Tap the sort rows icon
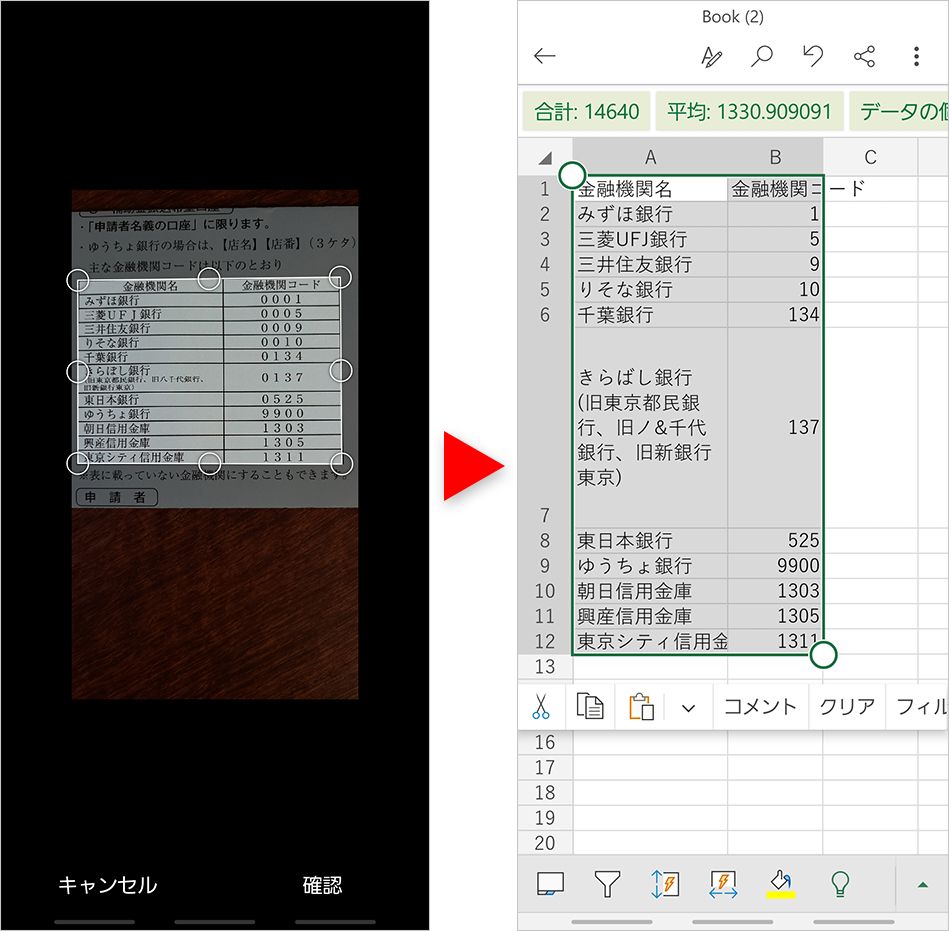Viewport: 949px width, 931px height. pyautogui.click(x=665, y=884)
